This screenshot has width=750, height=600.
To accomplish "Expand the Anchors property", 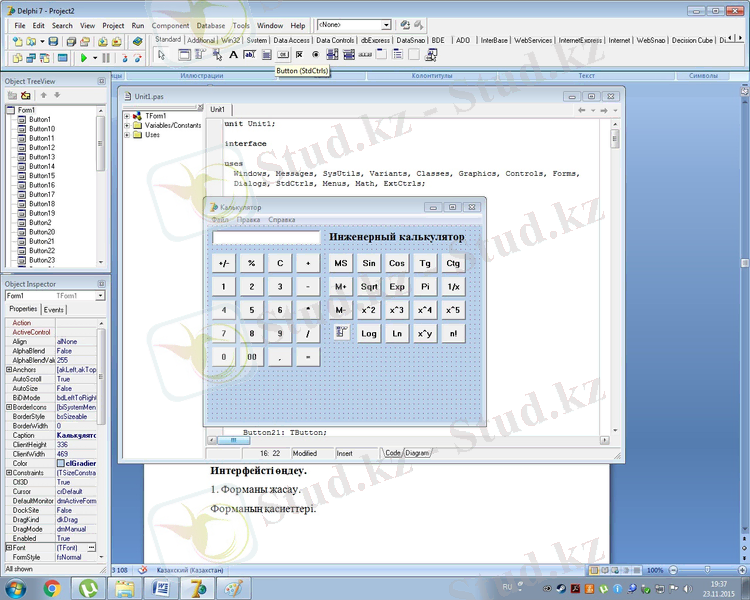I will point(9,369).
